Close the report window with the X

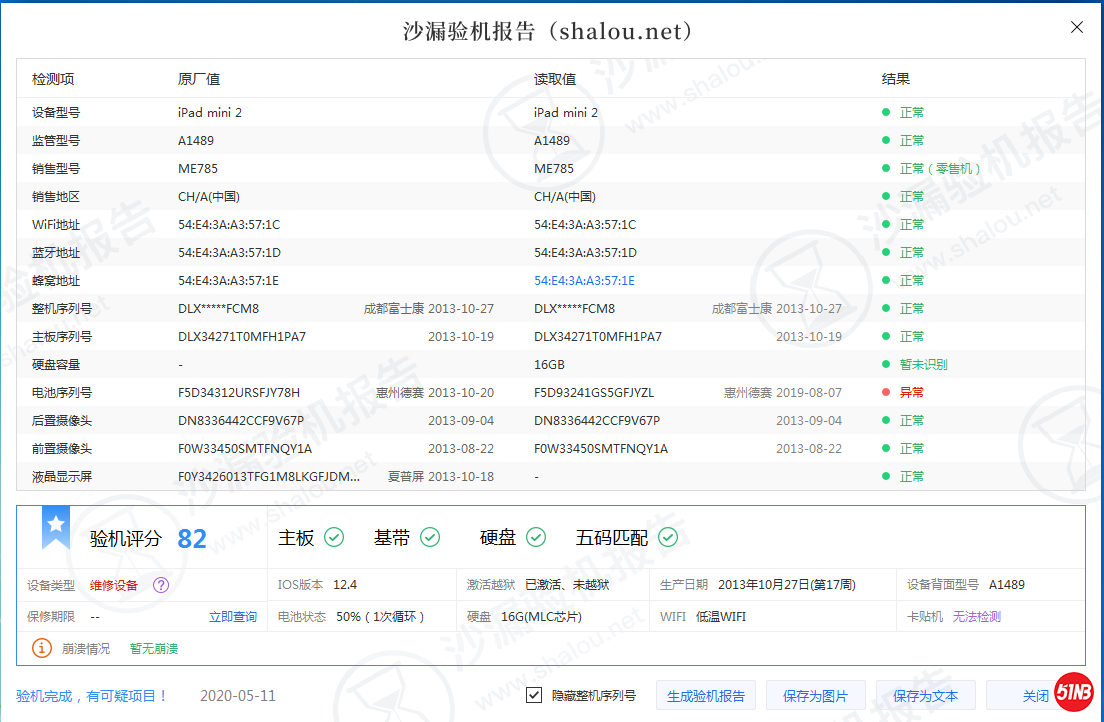1077,28
